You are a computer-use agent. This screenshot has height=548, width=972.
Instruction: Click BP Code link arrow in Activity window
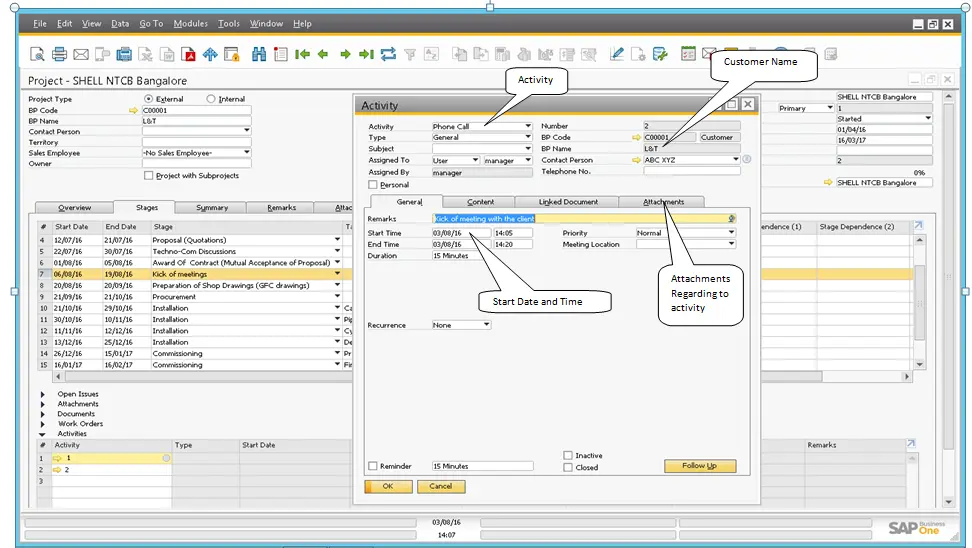click(x=636, y=138)
